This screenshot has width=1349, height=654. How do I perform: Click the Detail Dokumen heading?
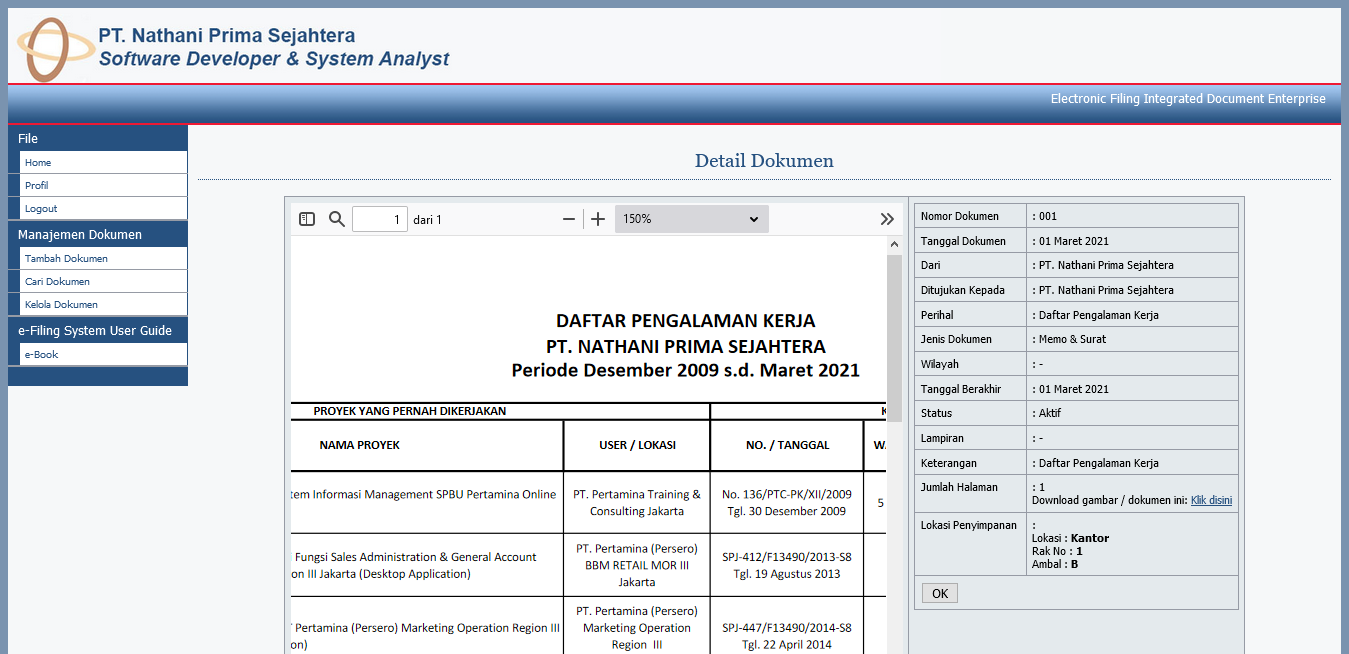point(764,161)
